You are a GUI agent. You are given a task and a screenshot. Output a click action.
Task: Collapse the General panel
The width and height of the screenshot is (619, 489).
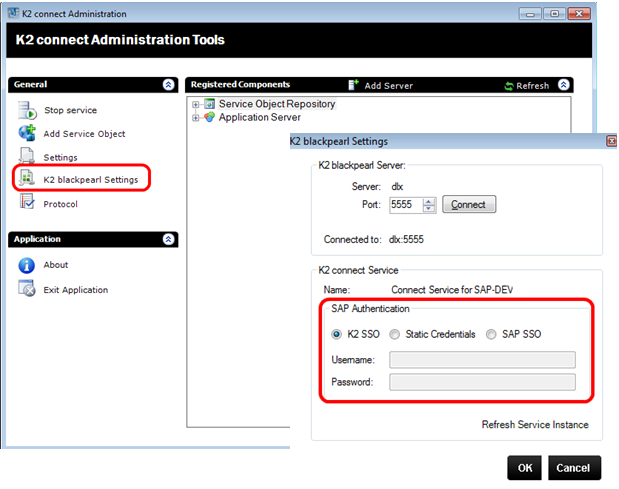pyautogui.click(x=169, y=84)
